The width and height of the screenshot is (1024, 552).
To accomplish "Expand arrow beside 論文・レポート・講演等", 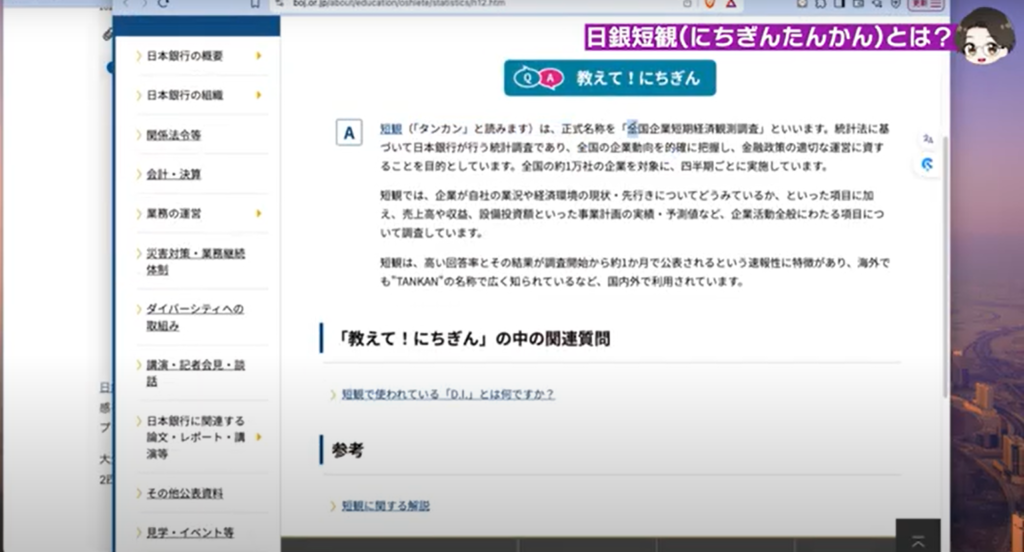I will [x=259, y=437].
